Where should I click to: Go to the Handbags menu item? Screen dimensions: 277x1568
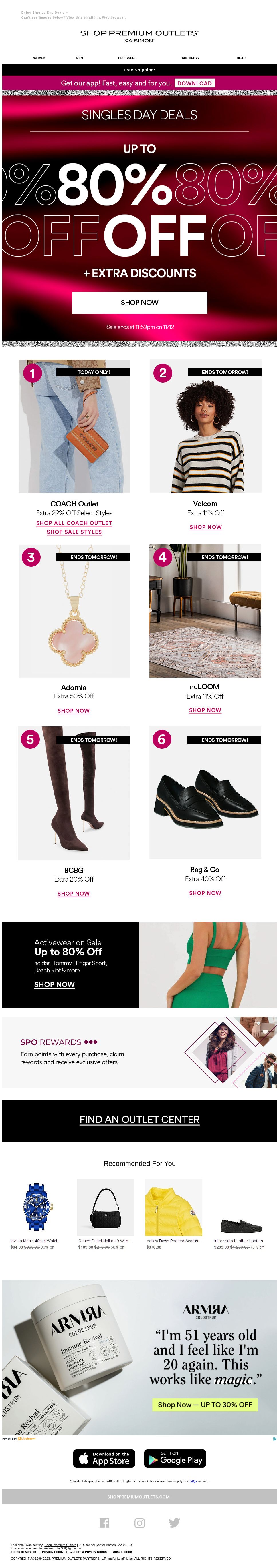(x=190, y=58)
